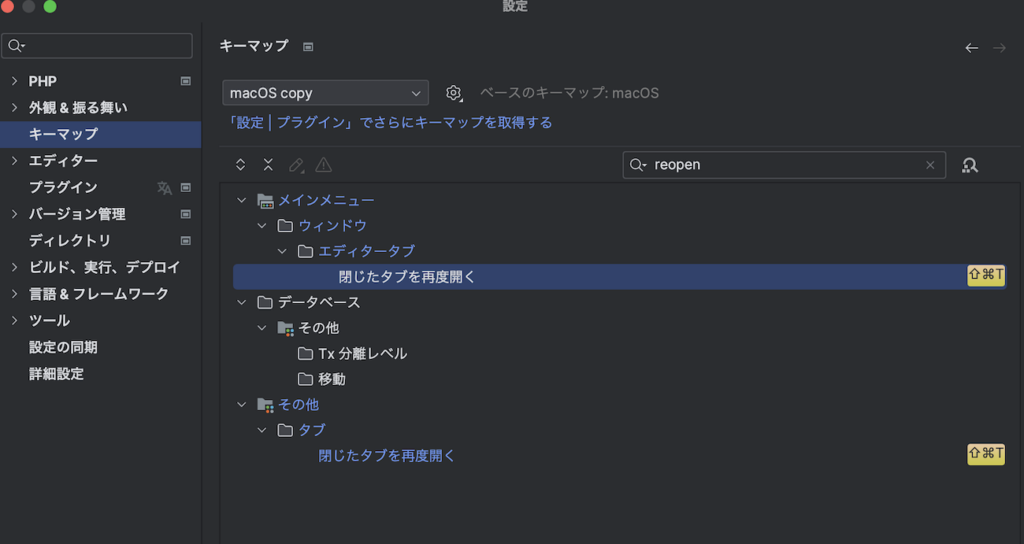Expand the 言語 & フレームワーク section
Image resolution: width=1024 pixels, height=544 pixels.
[x=14, y=294]
